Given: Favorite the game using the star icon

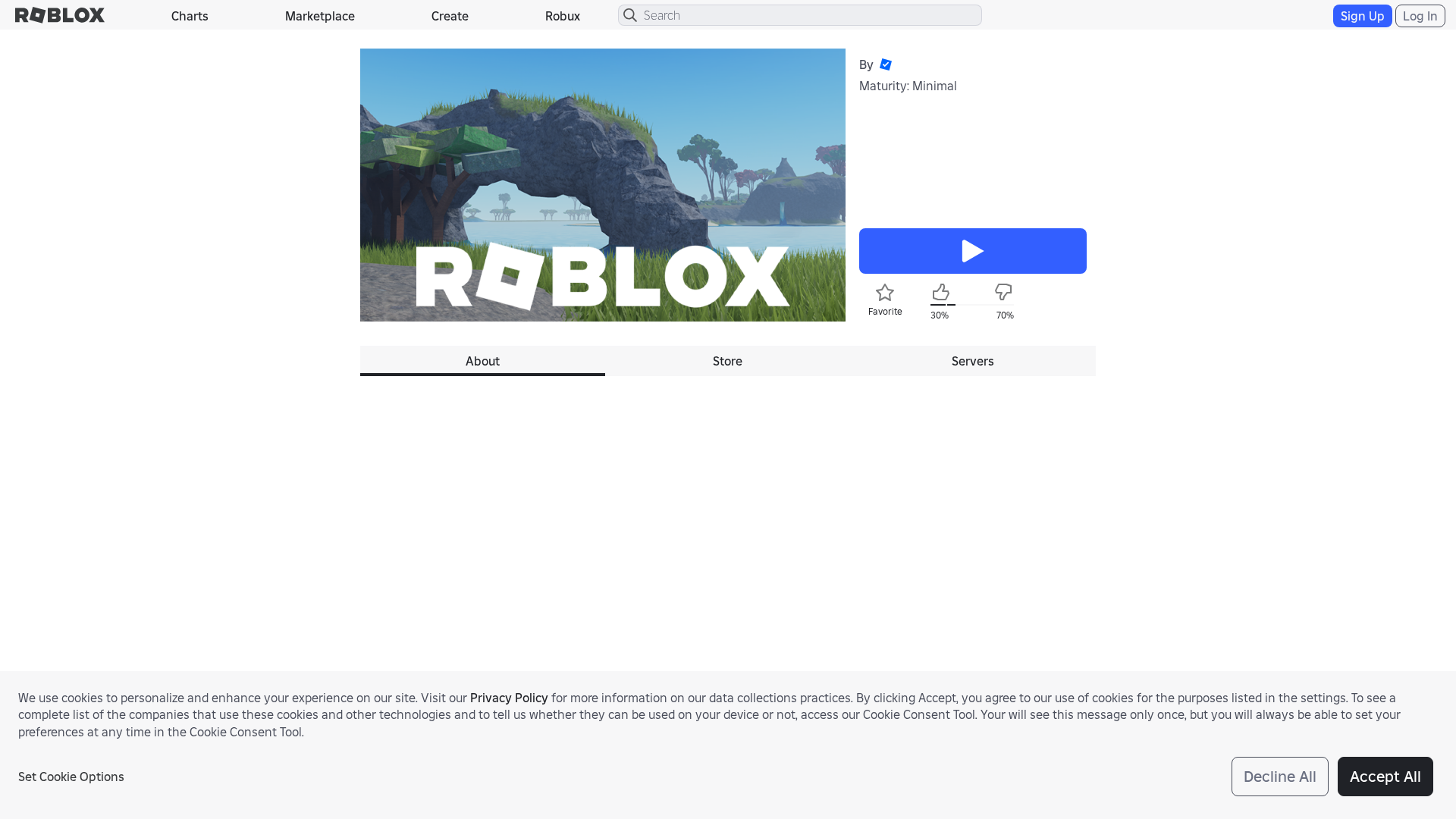Looking at the screenshot, I should [x=884, y=292].
